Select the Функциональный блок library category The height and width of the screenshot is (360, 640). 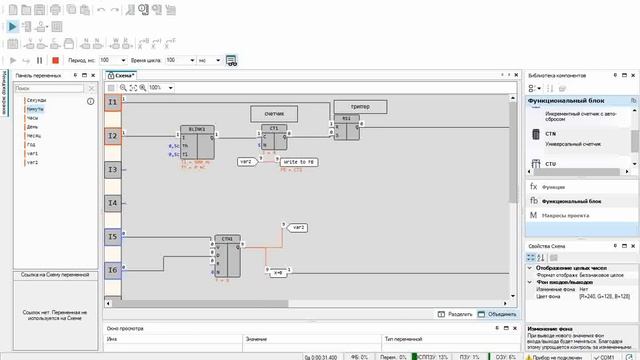[571, 201]
